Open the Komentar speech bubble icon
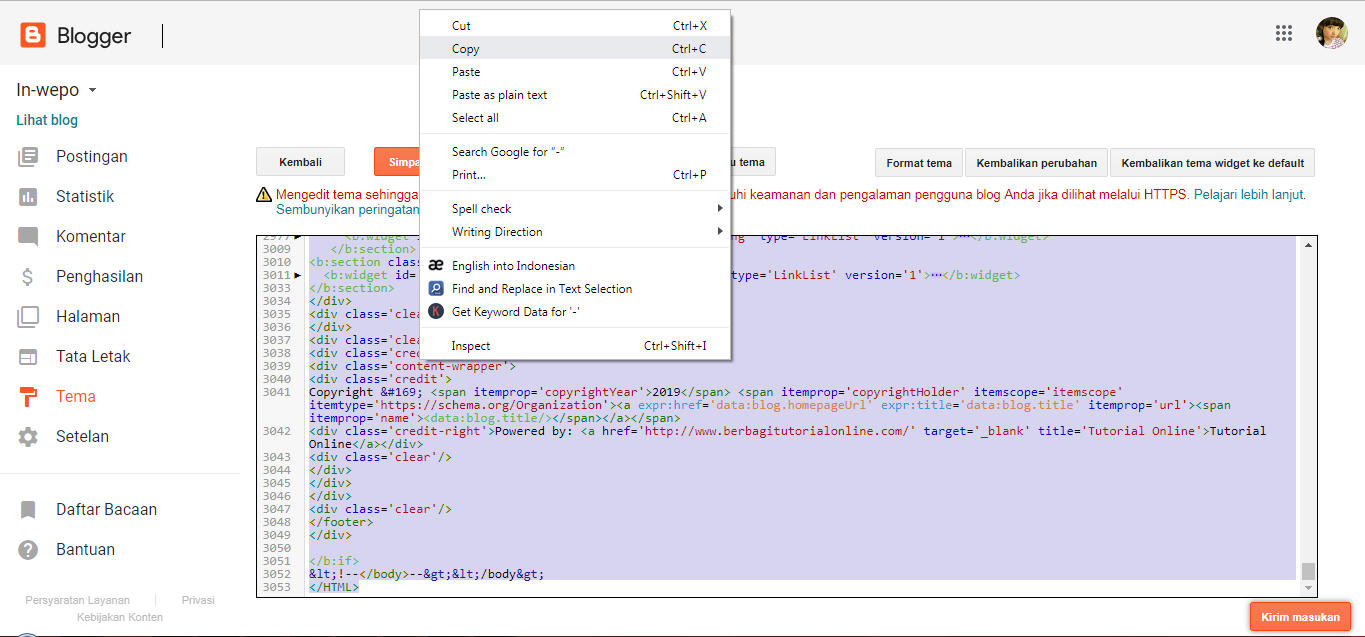 28,236
